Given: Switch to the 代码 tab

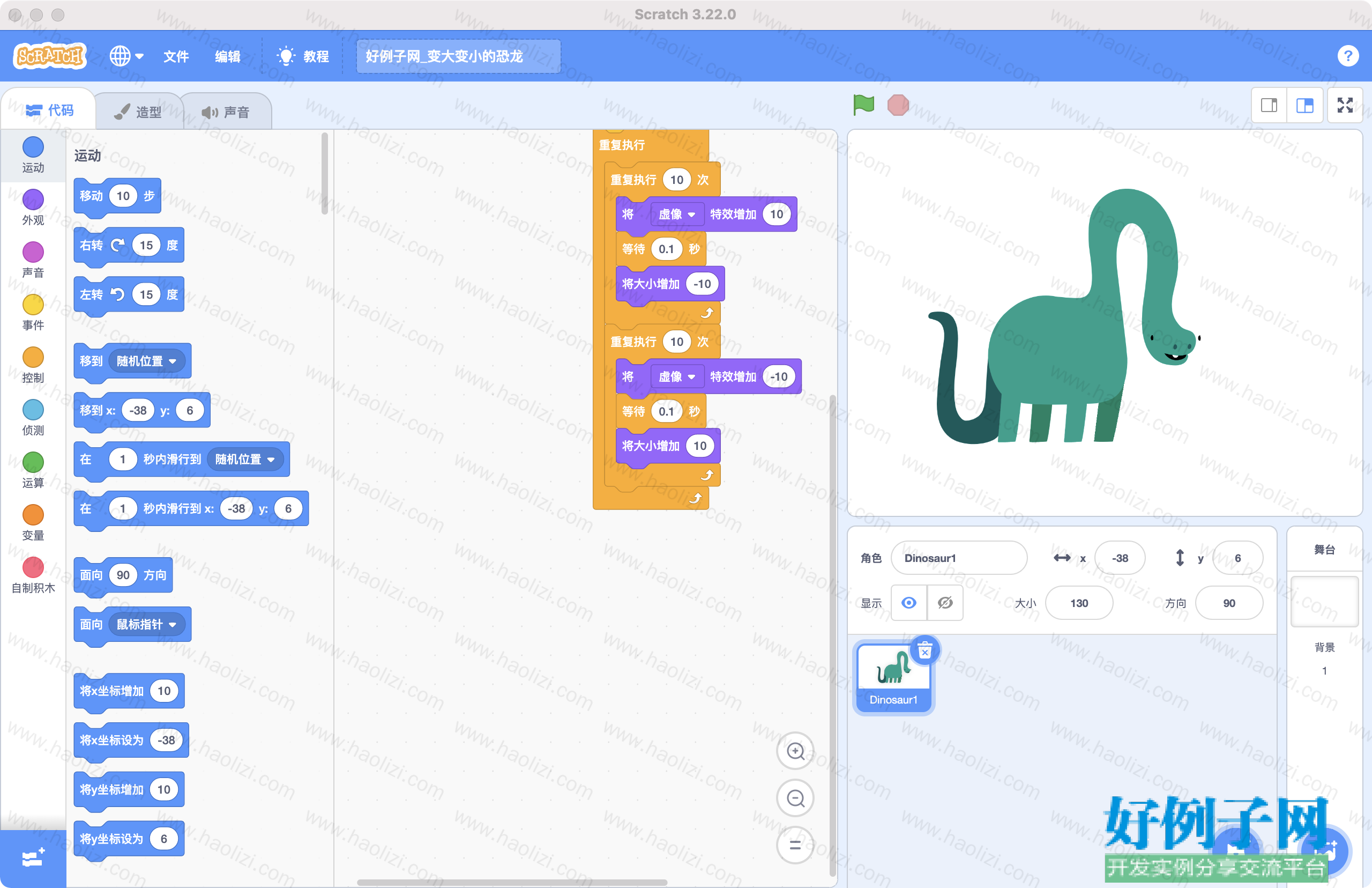Looking at the screenshot, I should click(49, 110).
